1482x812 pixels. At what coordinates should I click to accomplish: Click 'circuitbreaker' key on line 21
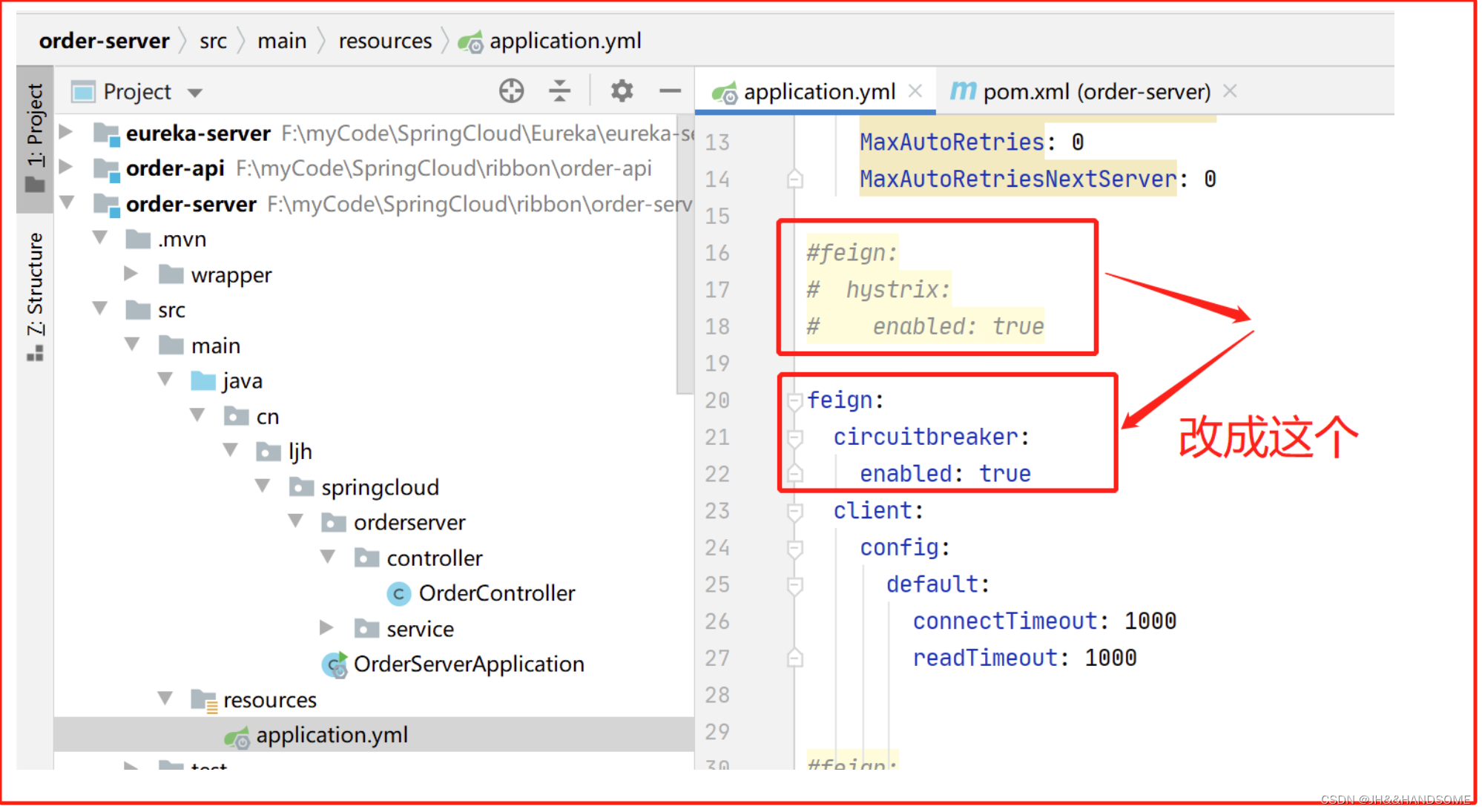coord(926,438)
